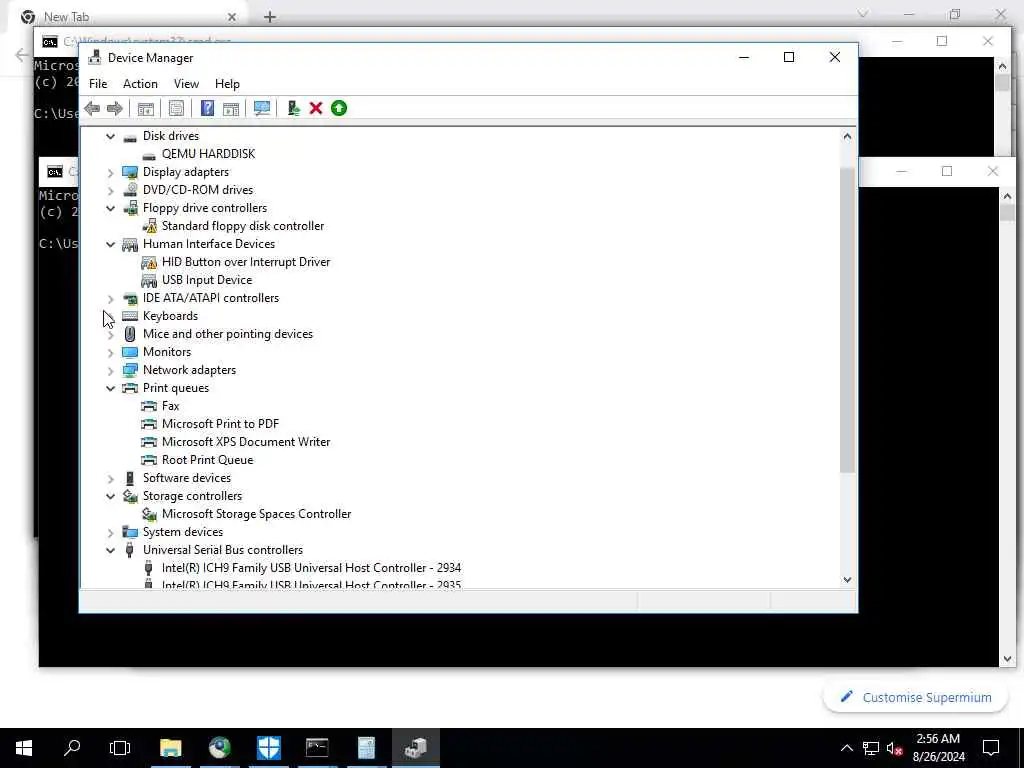
Task: Select Microsoft XPS Document Writer
Action: click(x=246, y=442)
